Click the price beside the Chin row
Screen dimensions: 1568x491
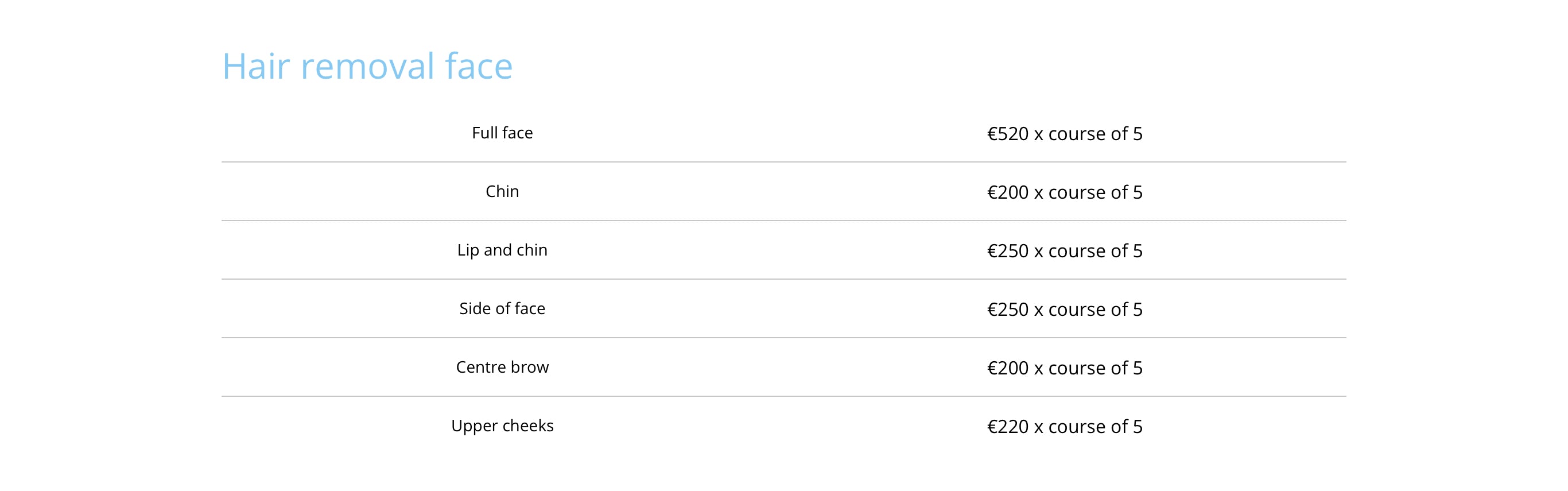[1065, 192]
